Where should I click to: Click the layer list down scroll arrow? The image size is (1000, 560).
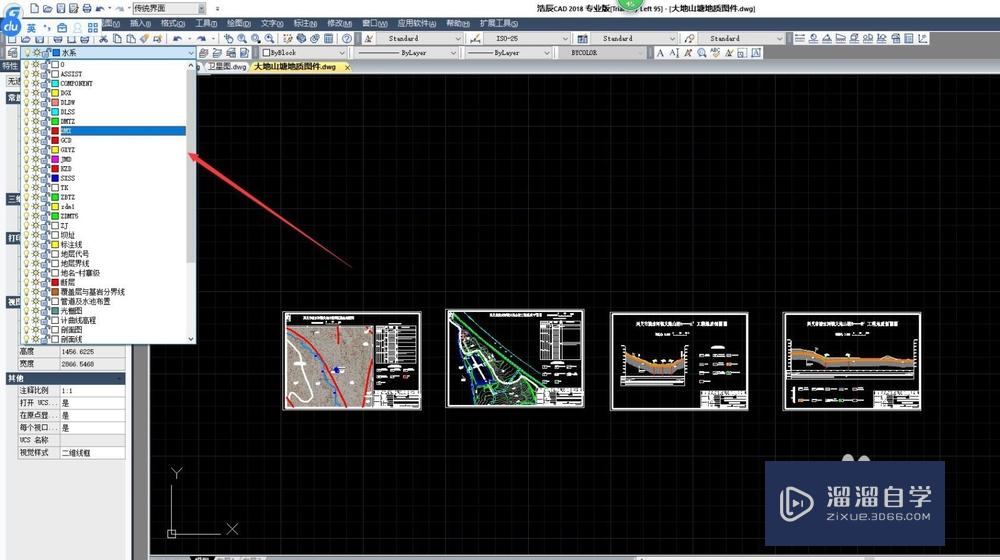191,339
